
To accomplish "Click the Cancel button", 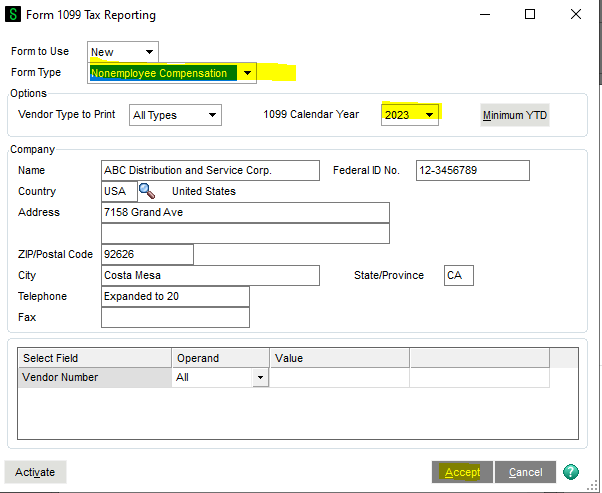I will pos(525,472).
